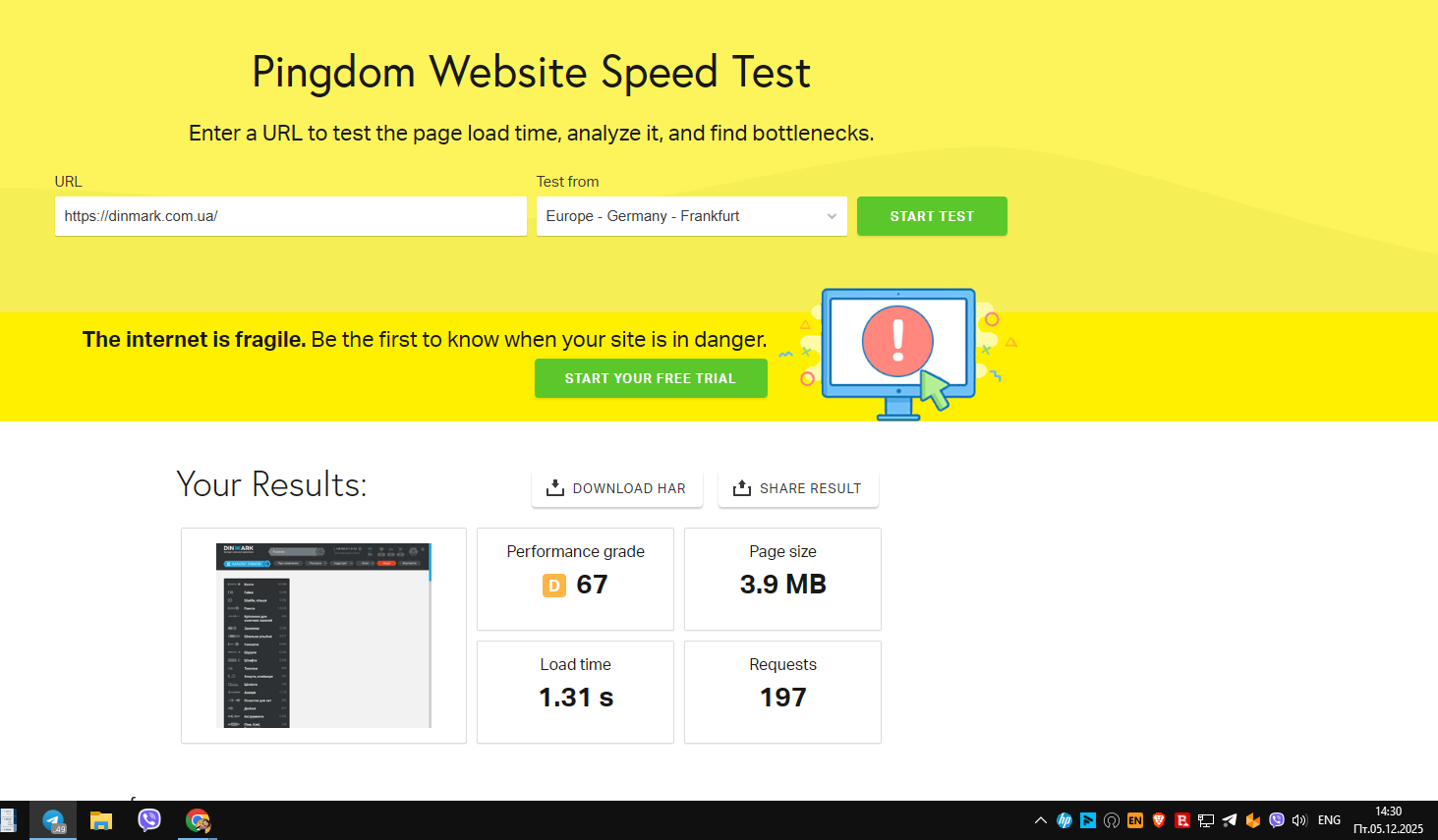Viewport: 1438px width, 840px height.
Task: Open the tested site screenshot thumbnail
Action: [x=323, y=636]
